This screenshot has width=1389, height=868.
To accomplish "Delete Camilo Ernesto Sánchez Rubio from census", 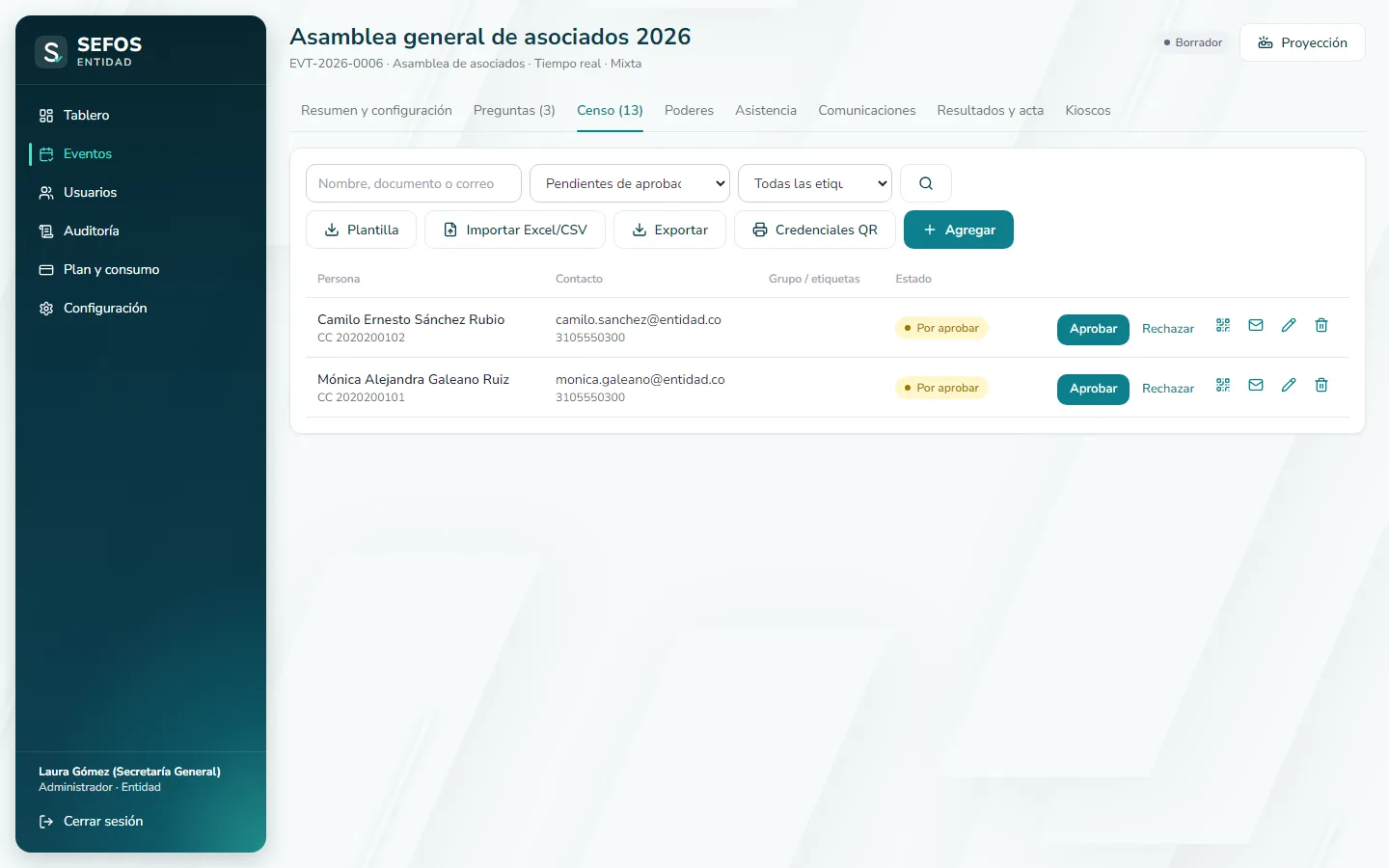I will tap(1321, 326).
